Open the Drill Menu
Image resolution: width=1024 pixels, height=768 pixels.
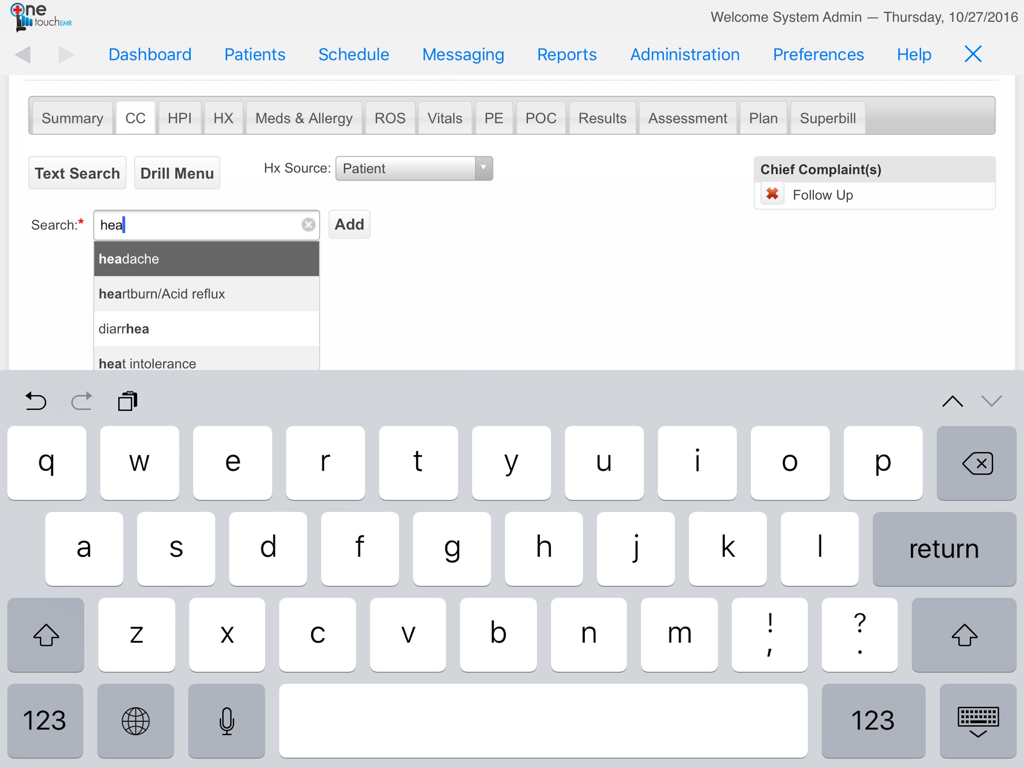point(177,172)
